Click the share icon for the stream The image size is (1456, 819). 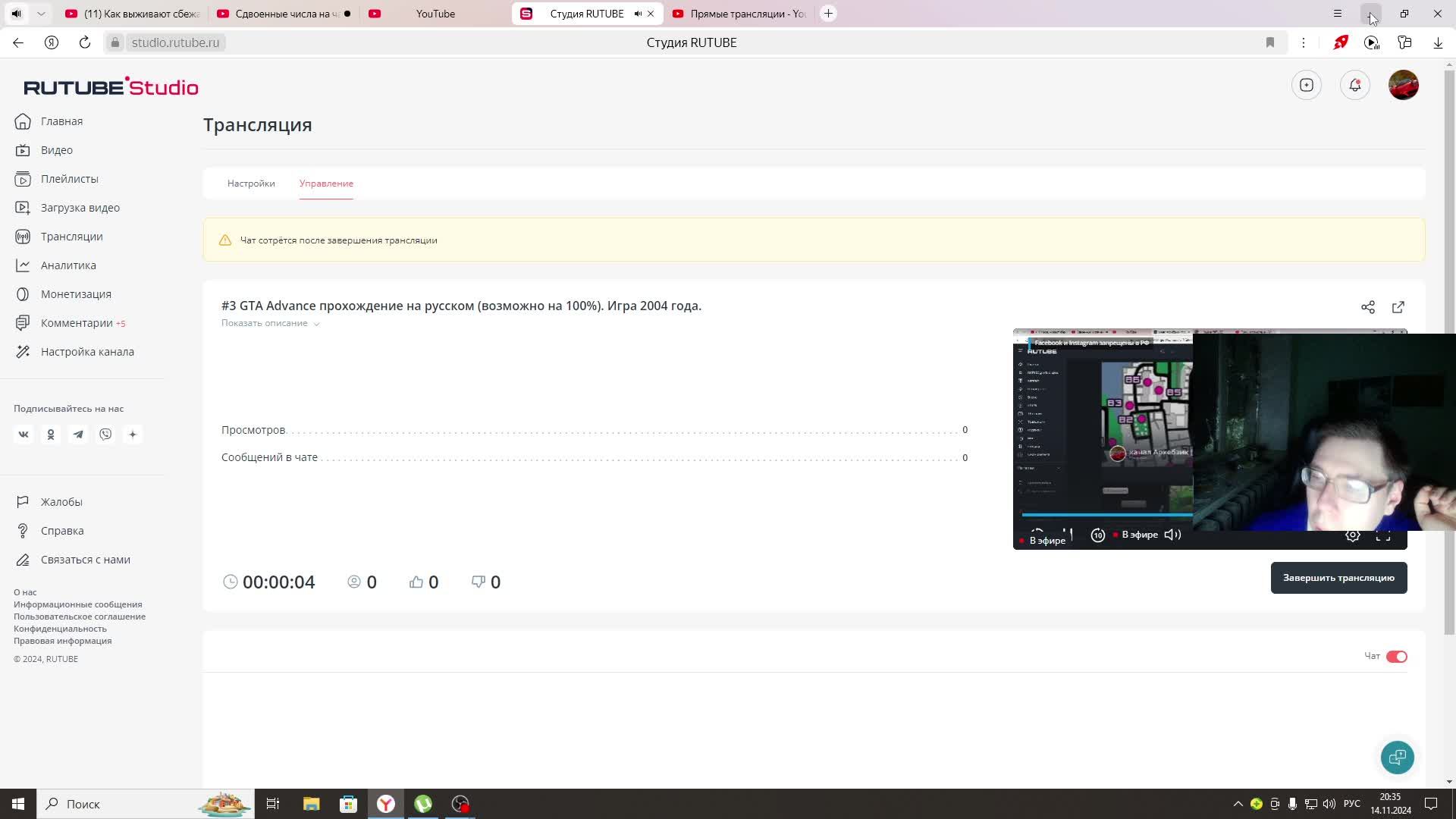[x=1367, y=307]
